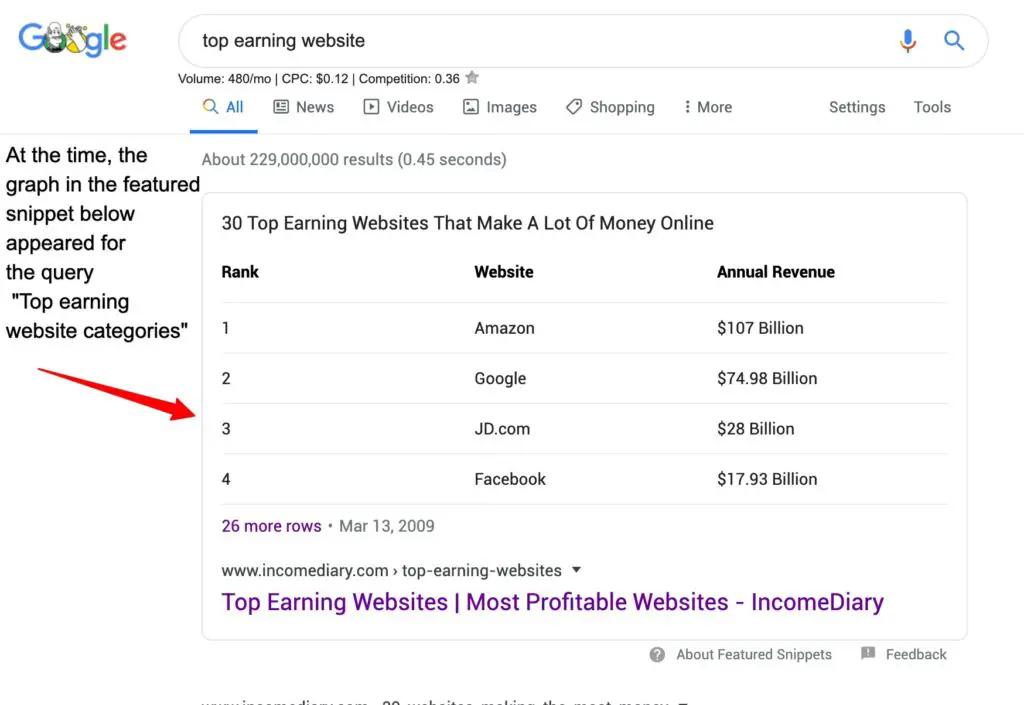1024x705 pixels.
Task: Click the $74.98 Billion revenue value
Action: pyautogui.click(x=767, y=379)
